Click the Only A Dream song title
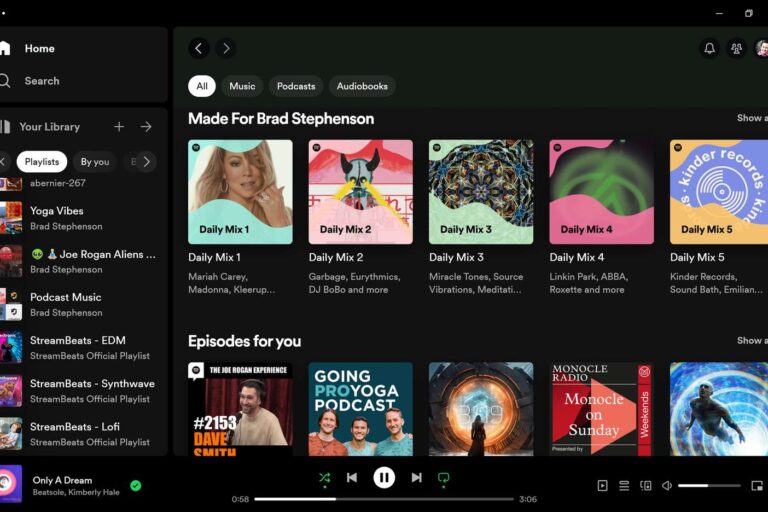768x512 pixels. pos(62,480)
